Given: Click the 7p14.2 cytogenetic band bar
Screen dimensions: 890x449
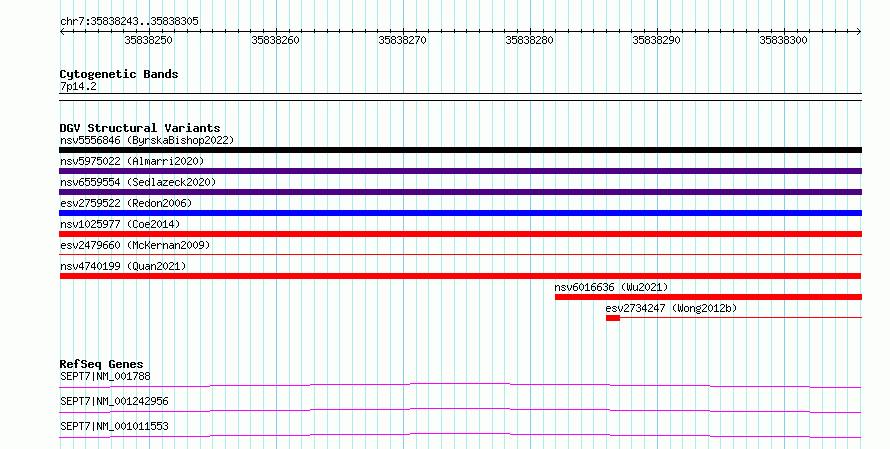Looking at the screenshot, I should (x=460, y=97).
